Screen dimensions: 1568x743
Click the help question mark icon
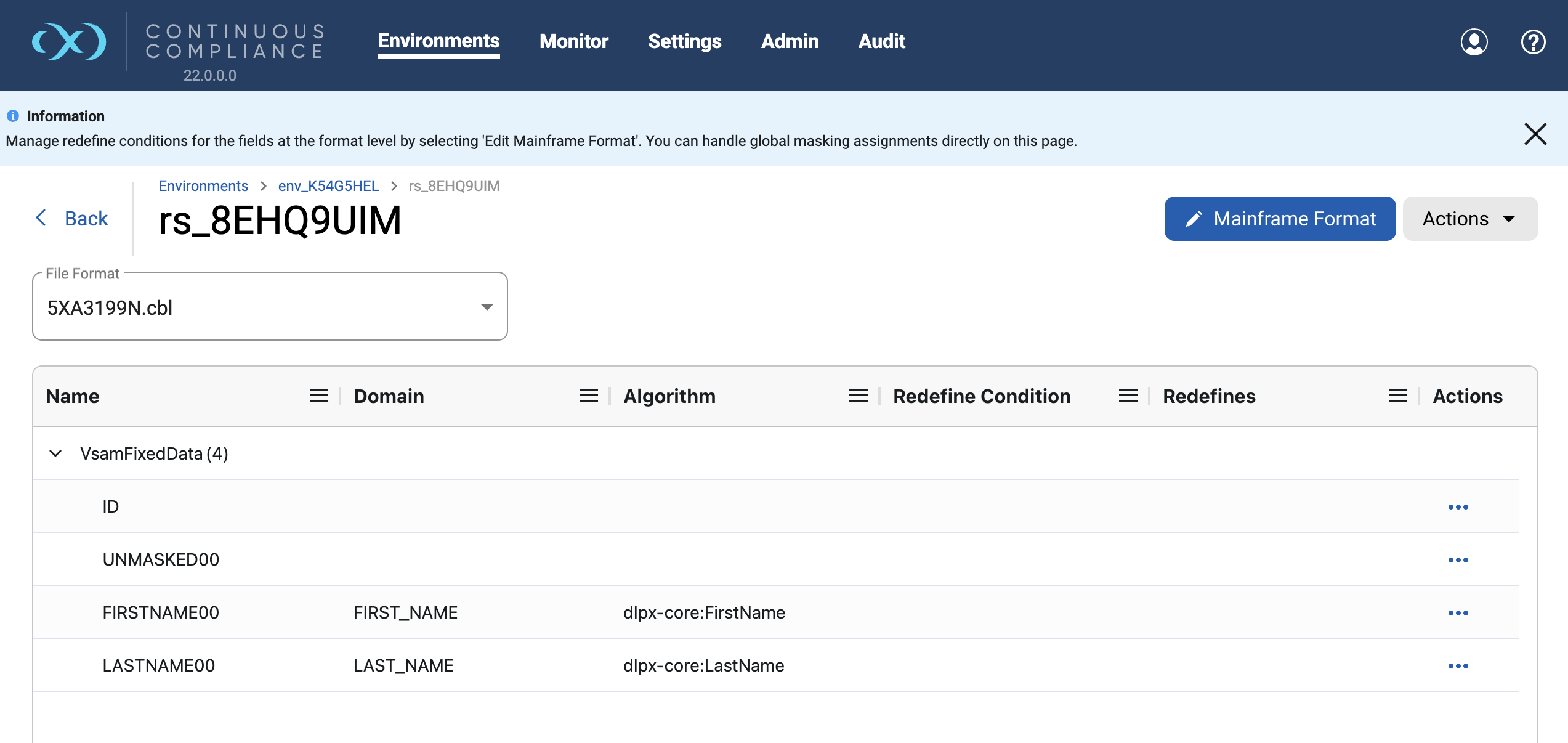(1533, 42)
